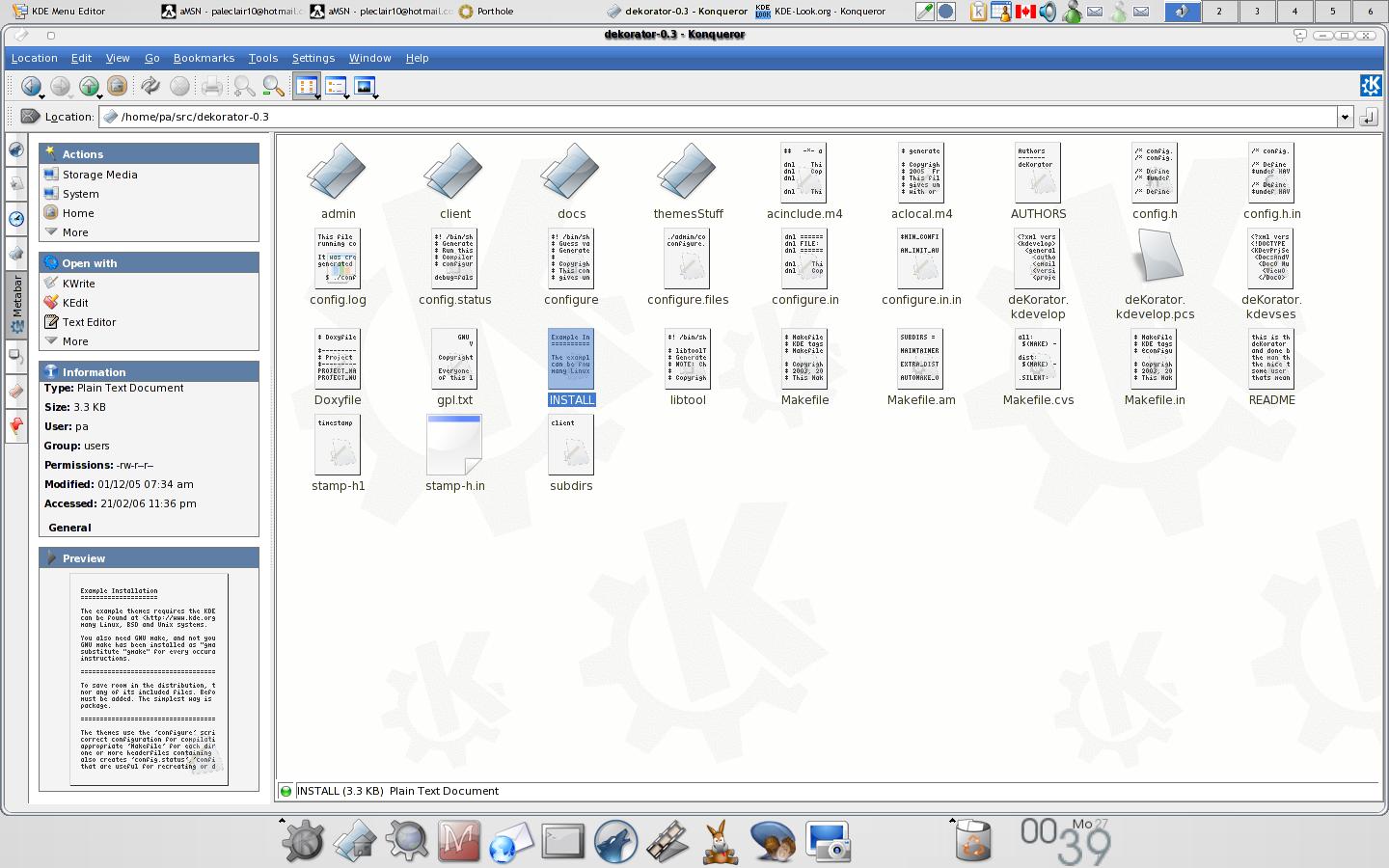Image resolution: width=1389 pixels, height=868 pixels.
Task: Click the Go button beside the location field
Action: coord(1369,117)
